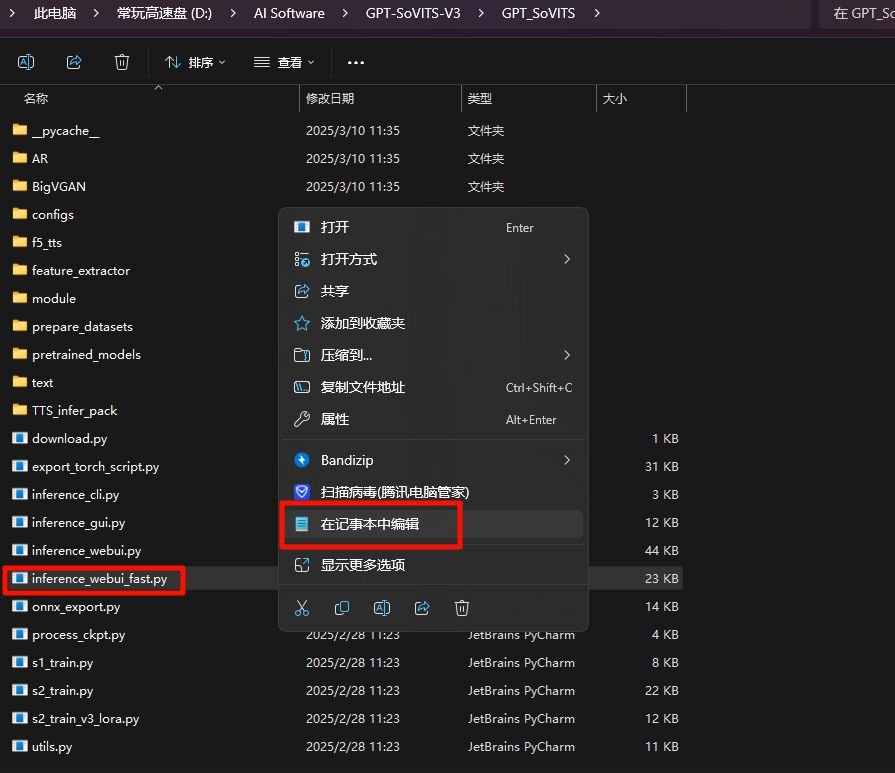Click the 修改日期 column header

(330, 99)
